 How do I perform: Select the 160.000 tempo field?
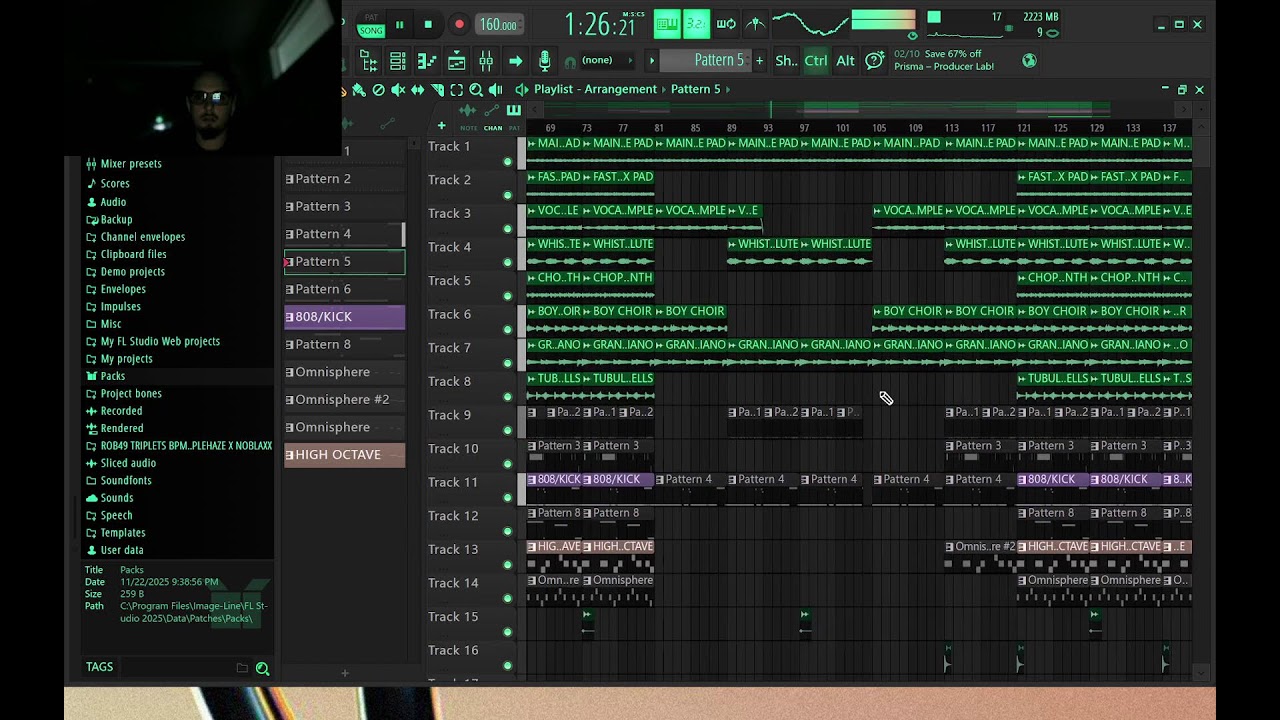(x=500, y=25)
